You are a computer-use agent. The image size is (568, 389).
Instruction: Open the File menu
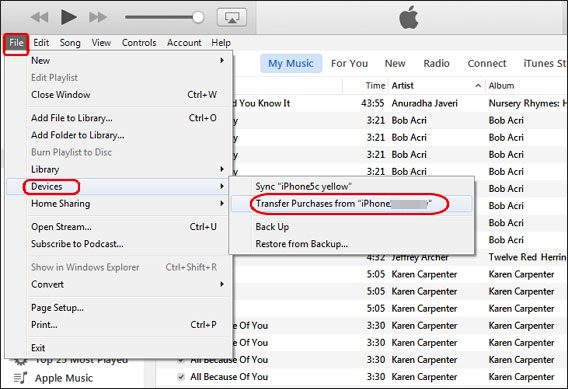(x=16, y=43)
